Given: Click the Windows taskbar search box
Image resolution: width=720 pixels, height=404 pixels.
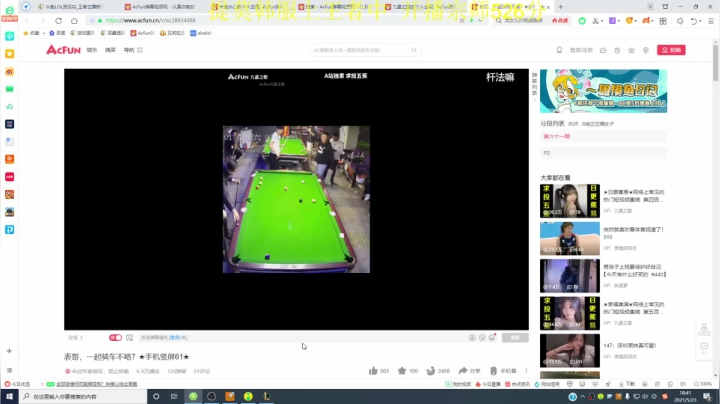Looking at the screenshot, I should [83, 396].
